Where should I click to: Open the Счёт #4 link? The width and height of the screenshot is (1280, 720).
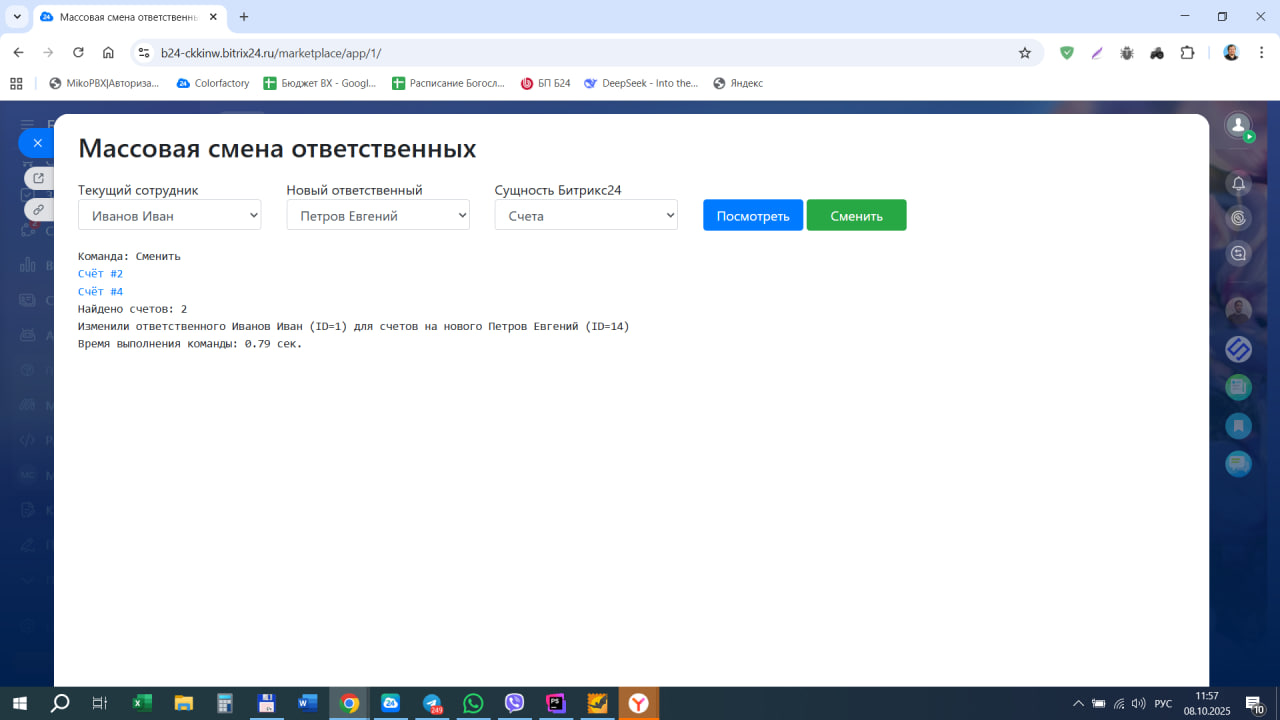(x=101, y=291)
